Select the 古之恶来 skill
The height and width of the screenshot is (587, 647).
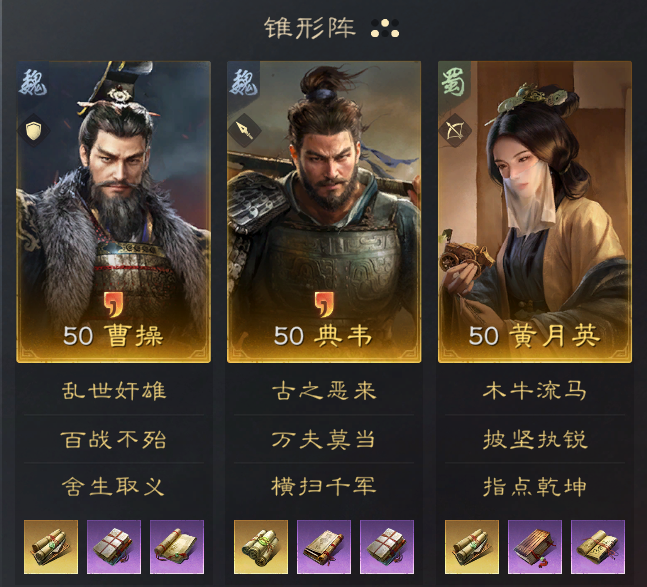pos(324,391)
